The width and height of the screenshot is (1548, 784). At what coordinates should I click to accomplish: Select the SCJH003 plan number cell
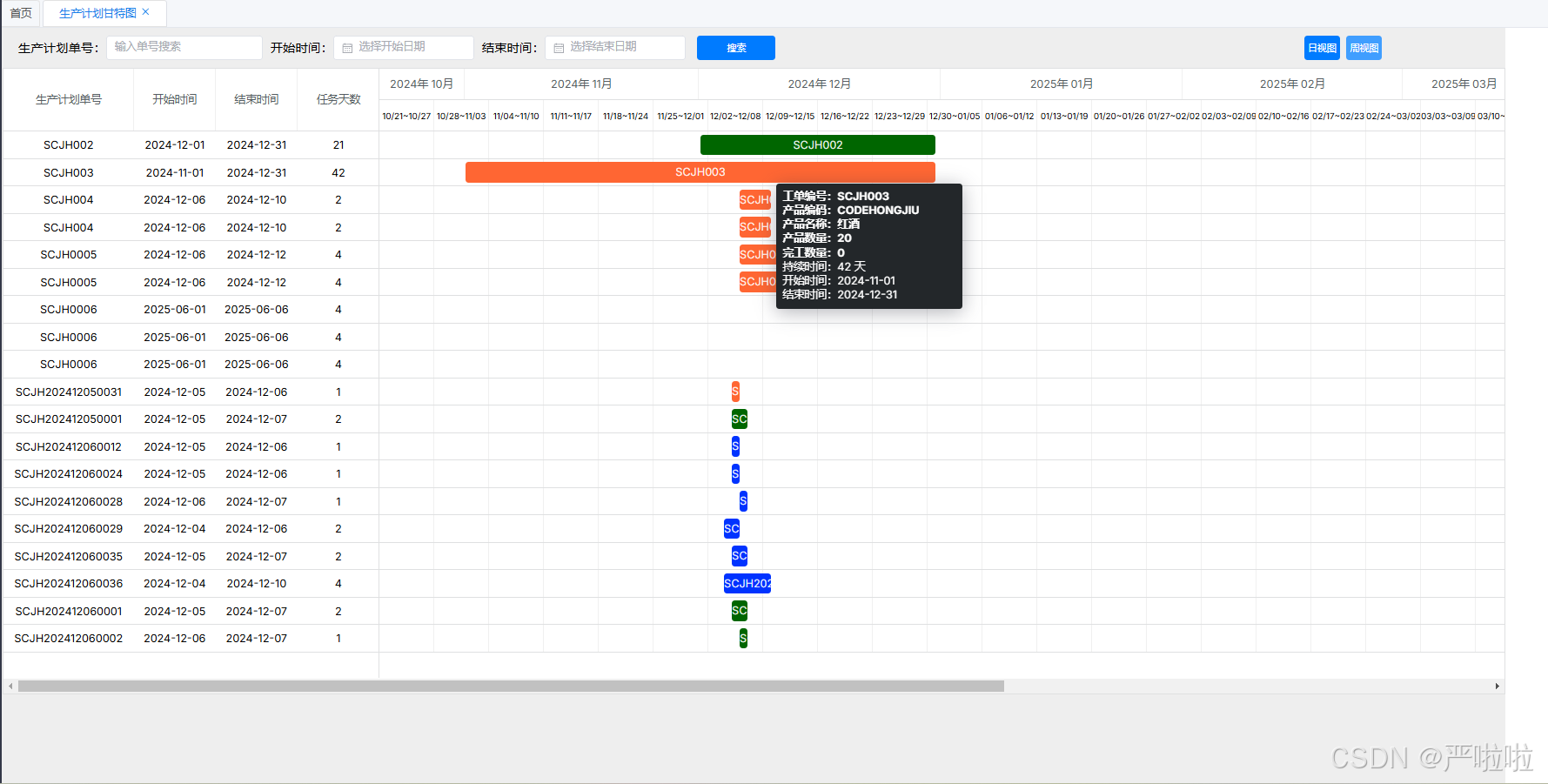click(69, 172)
